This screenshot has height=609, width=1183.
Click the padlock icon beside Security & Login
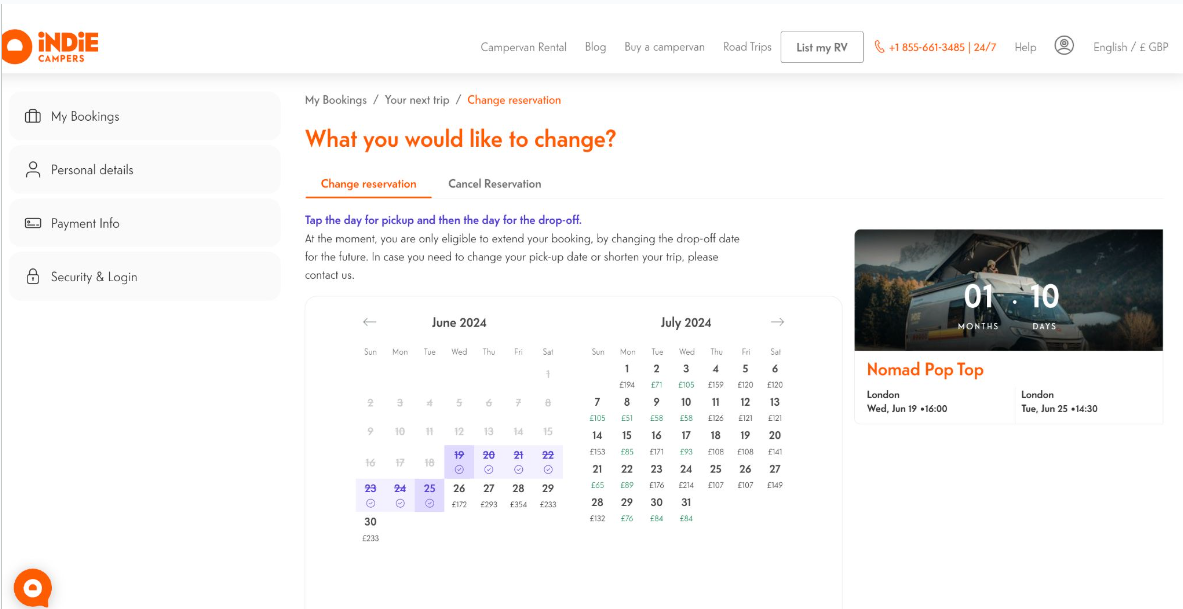coord(33,277)
